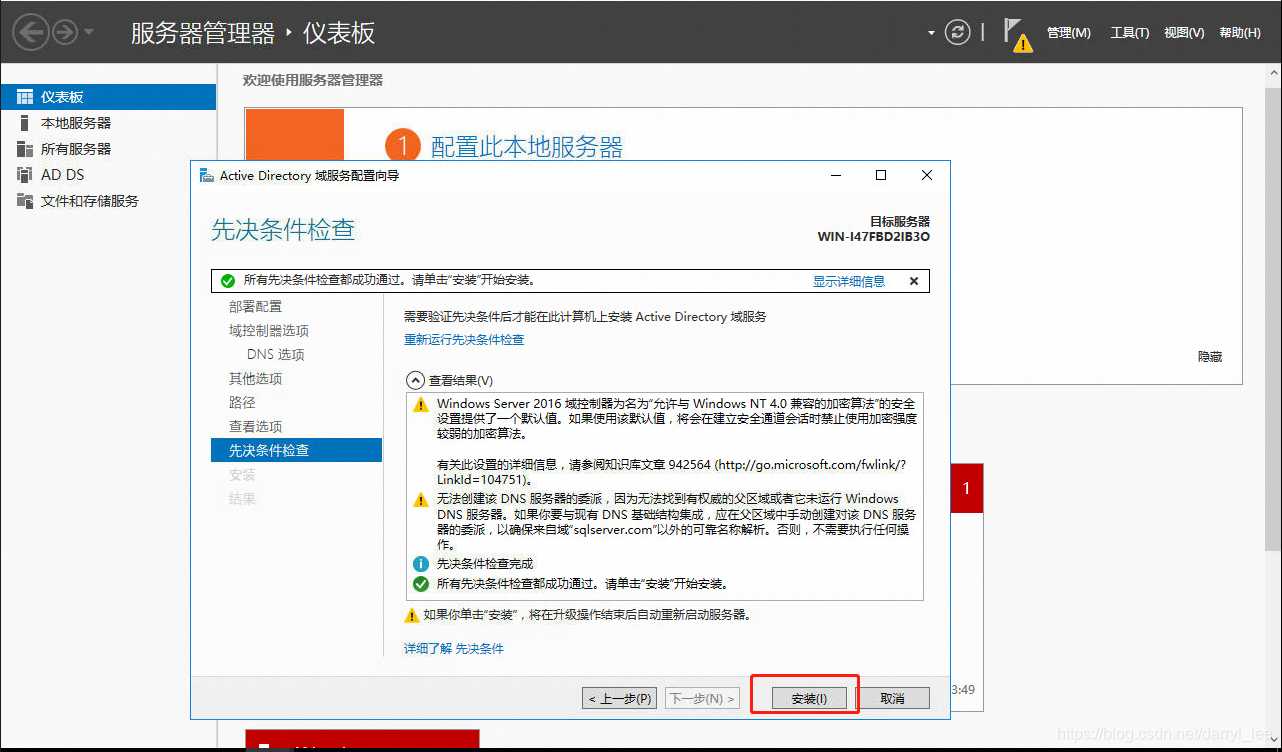Image resolution: width=1282 pixels, height=752 pixels.
Task: Click the 取消 button
Action: point(892,698)
